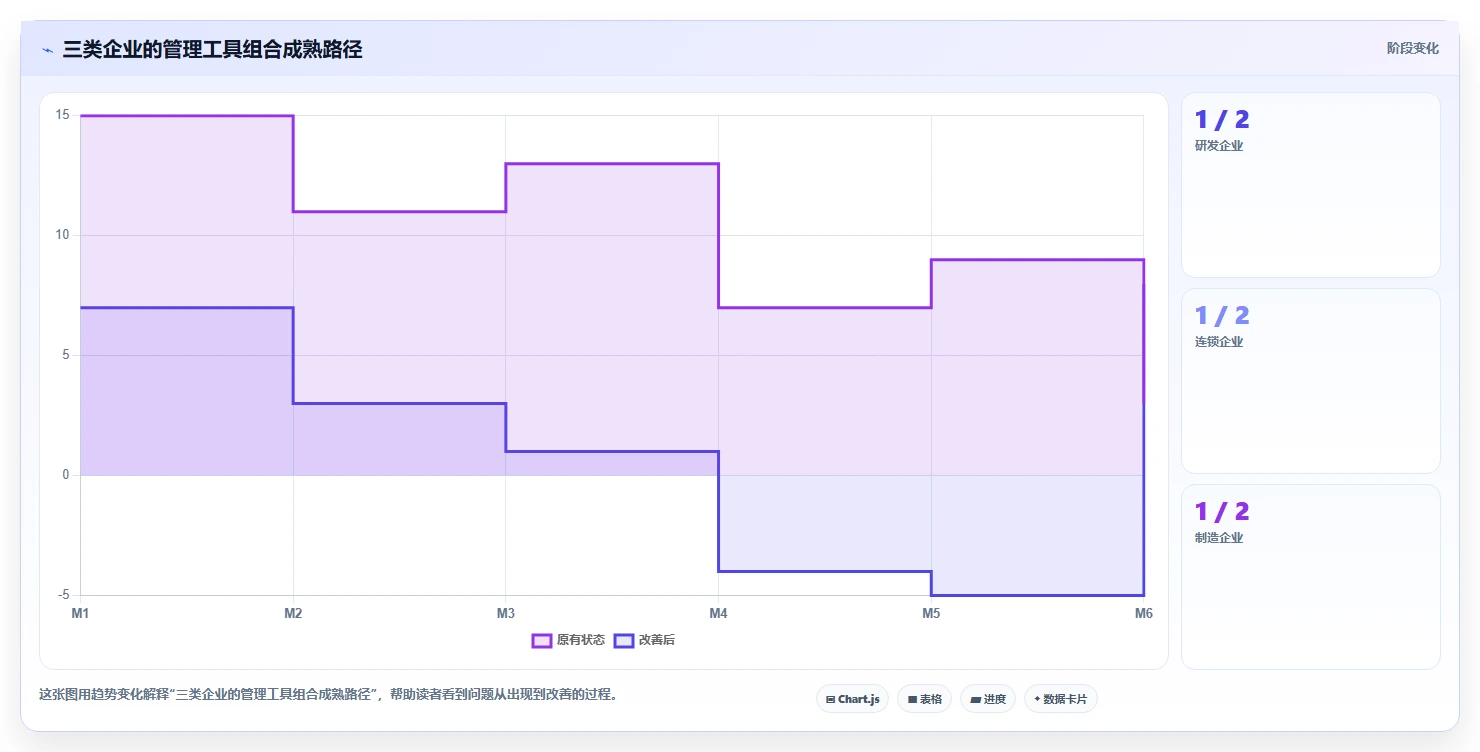This screenshot has width=1480, height=752.
Task: Click the M5 x-axis label
Action: tap(931, 613)
